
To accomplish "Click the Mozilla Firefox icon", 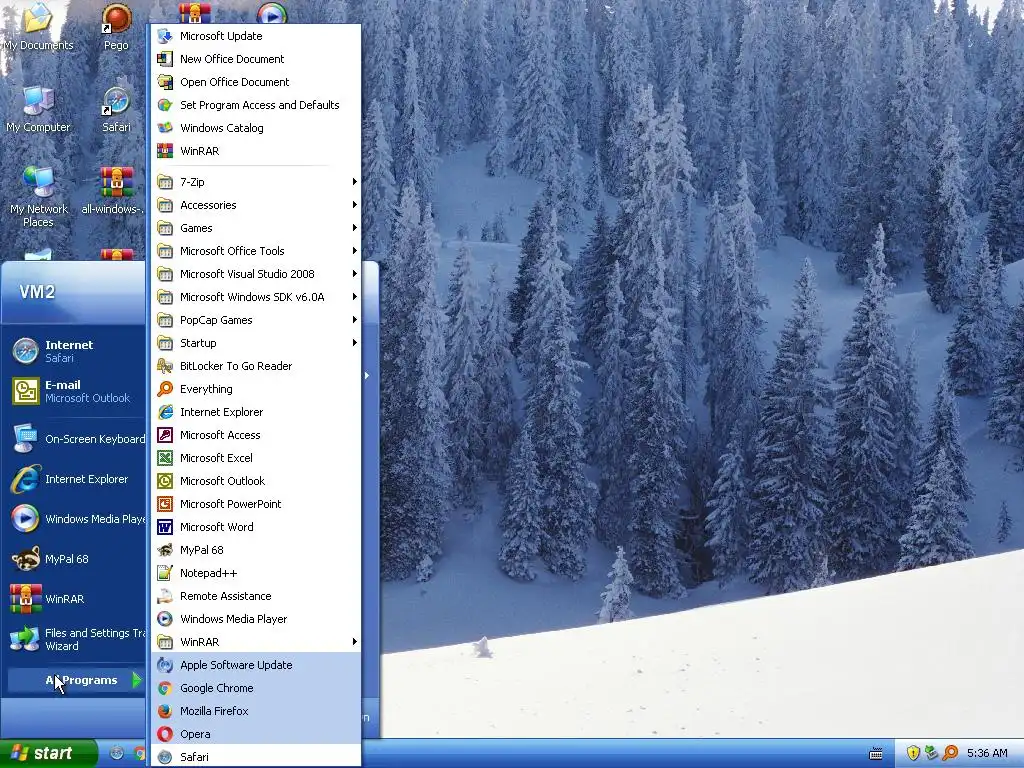I will 165,711.
